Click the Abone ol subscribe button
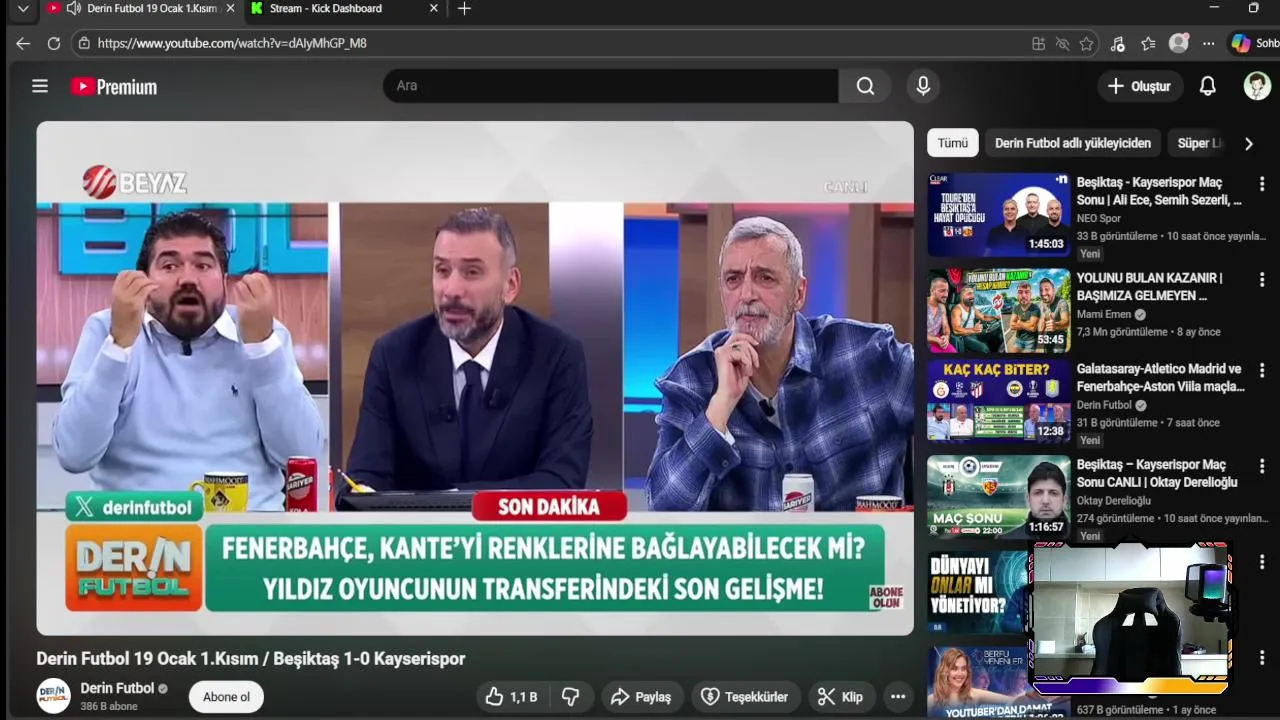 [226, 697]
